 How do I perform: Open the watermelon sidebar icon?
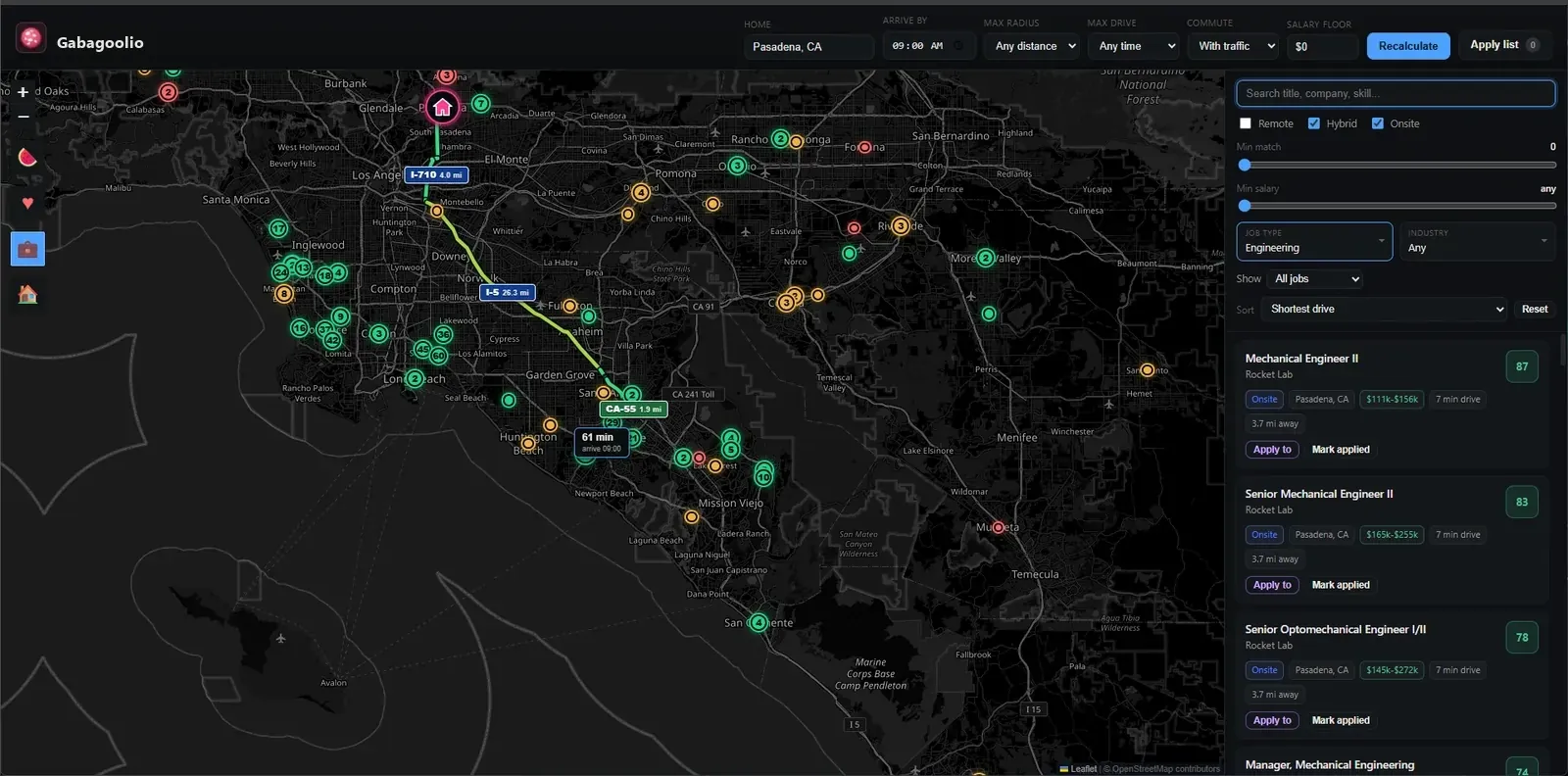[27, 158]
